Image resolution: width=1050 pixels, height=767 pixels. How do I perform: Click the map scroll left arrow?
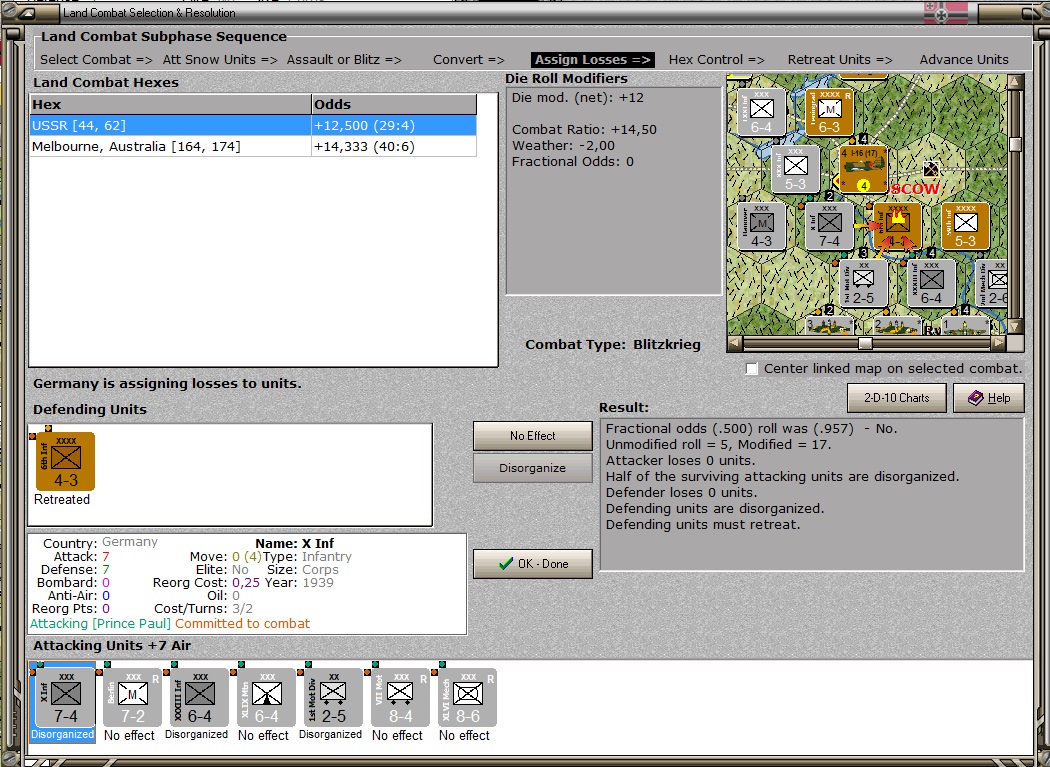[735, 343]
